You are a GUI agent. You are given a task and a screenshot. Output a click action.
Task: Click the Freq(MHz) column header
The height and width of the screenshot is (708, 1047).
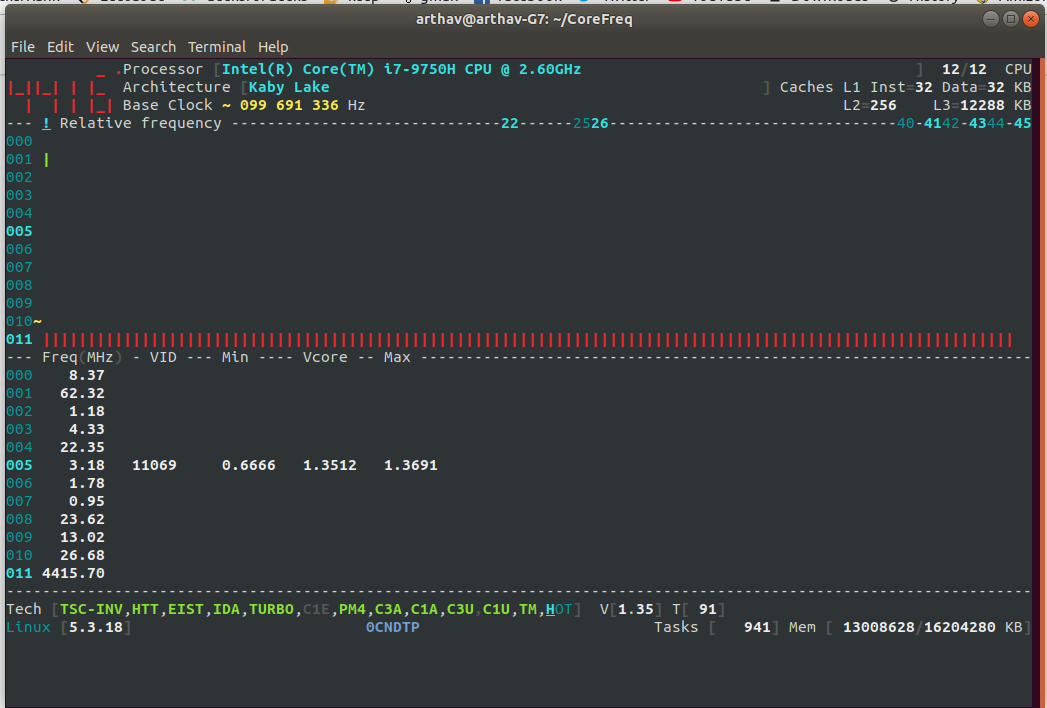point(82,357)
